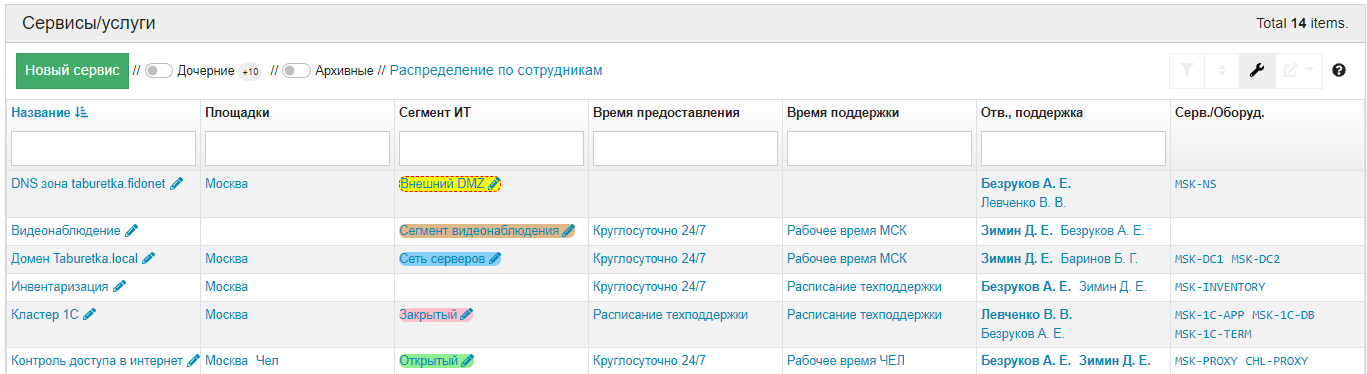Open Контроль доступа в интернет service
The height and width of the screenshot is (374, 1367).
point(97,361)
